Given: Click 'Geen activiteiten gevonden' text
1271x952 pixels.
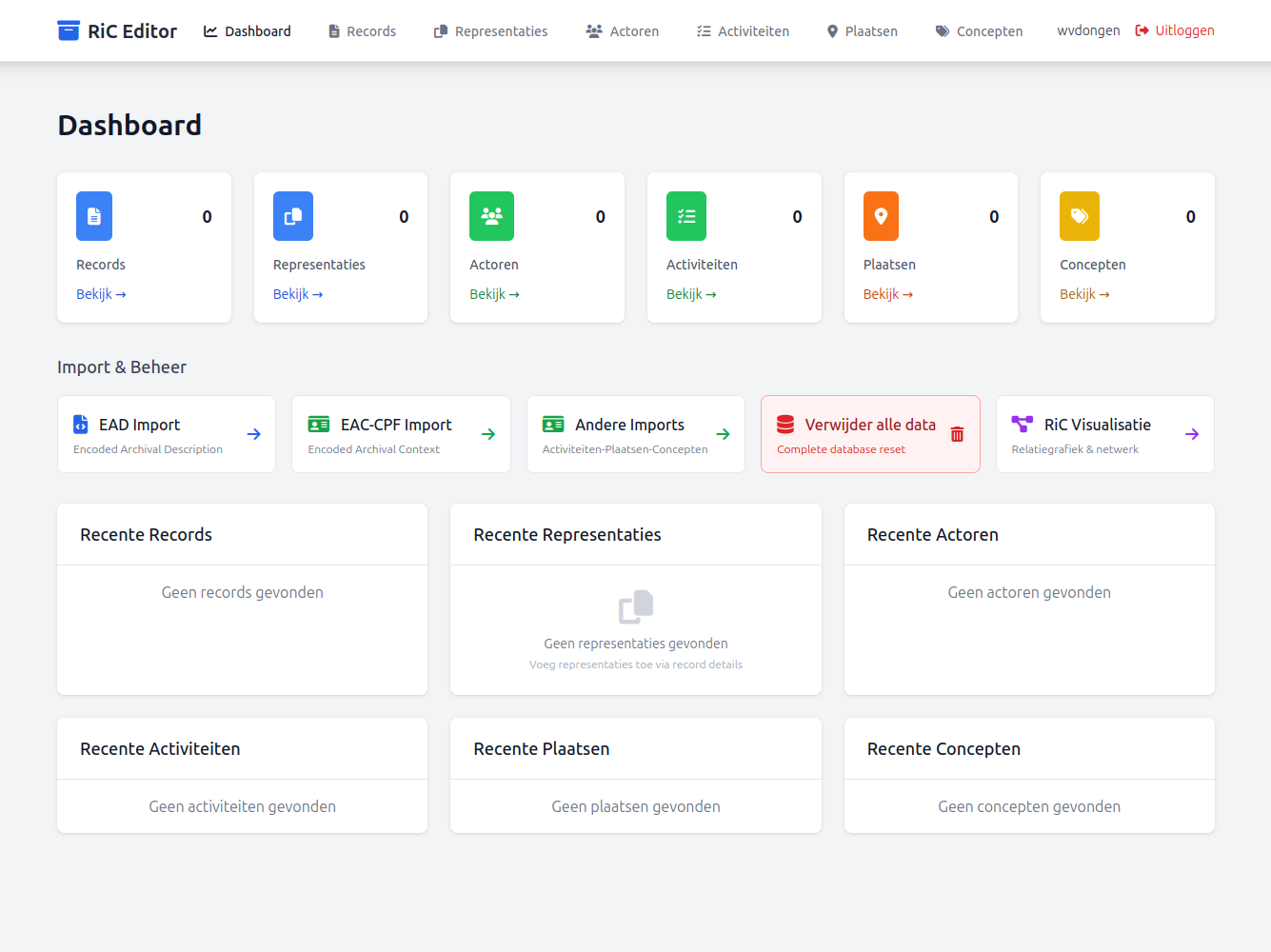Looking at the screenshot, I should coord(242,806).
